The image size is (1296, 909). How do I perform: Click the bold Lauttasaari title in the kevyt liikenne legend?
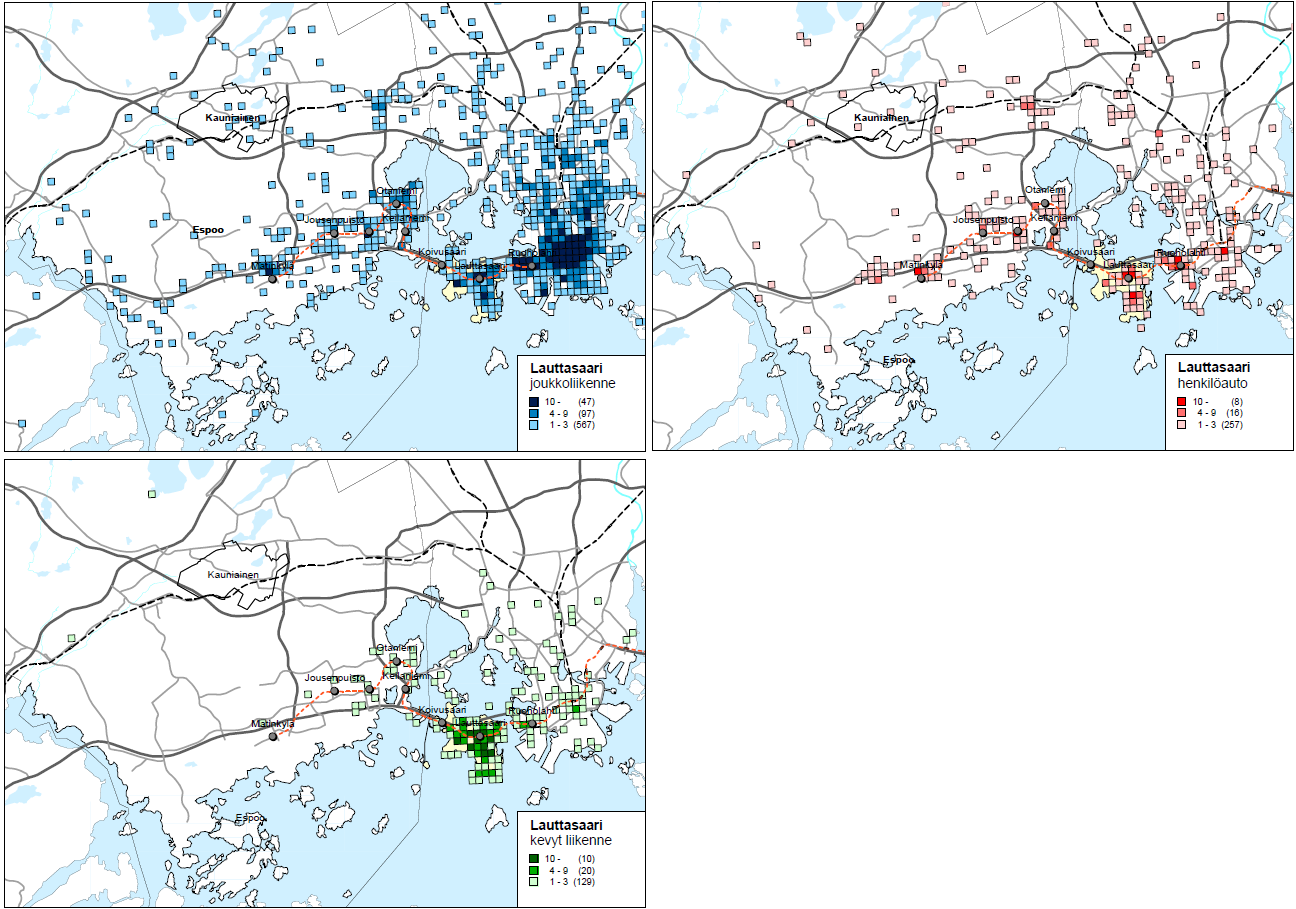coord(566,826)
